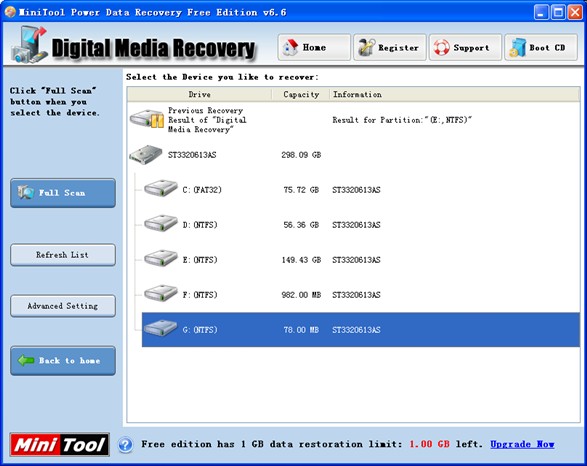
Task: Open the Register button
Action: tap(390, 48)
